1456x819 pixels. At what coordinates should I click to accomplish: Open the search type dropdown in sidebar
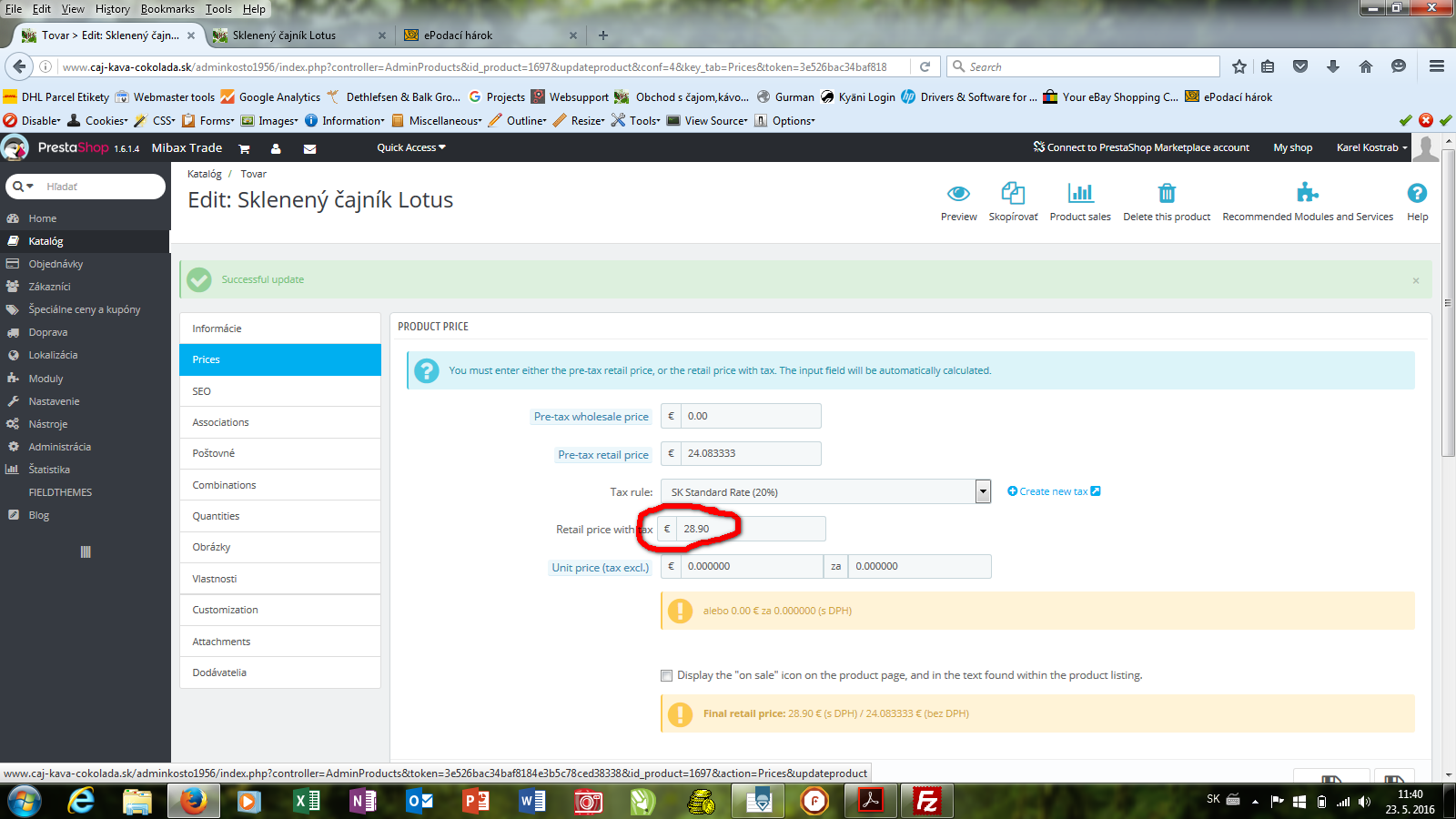pyautogui.click(x=24, y=187)
